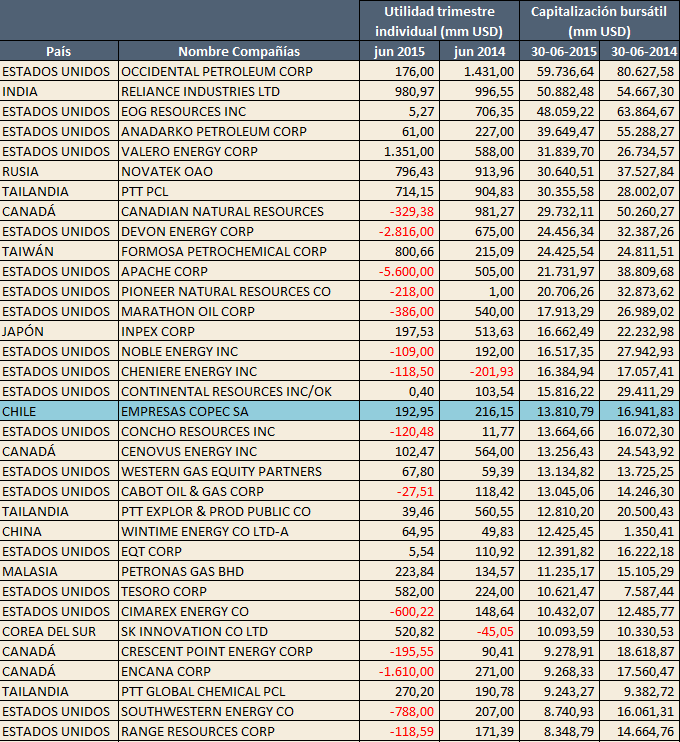Screen dimensions: 680x742
Task: Click the WINTIME ENERGY CO LTD-A cell
Action: [239, 531]
